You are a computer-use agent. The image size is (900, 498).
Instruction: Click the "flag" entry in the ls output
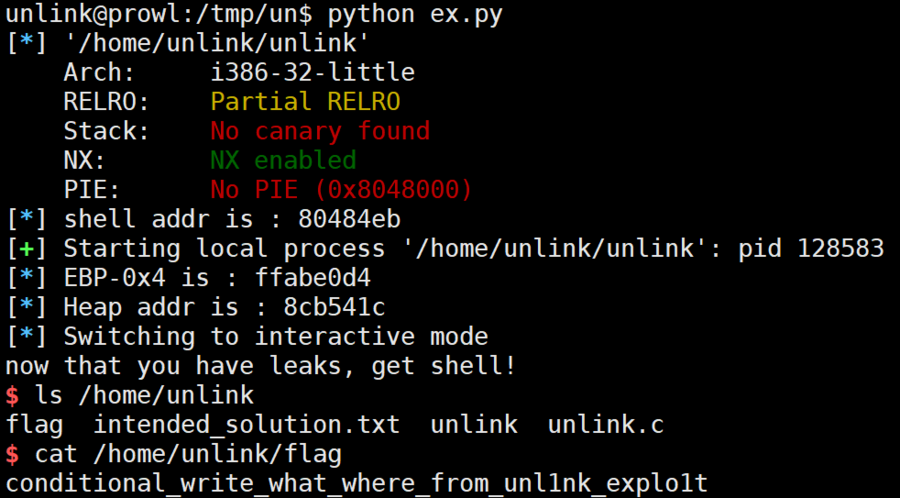coord(35,424)
